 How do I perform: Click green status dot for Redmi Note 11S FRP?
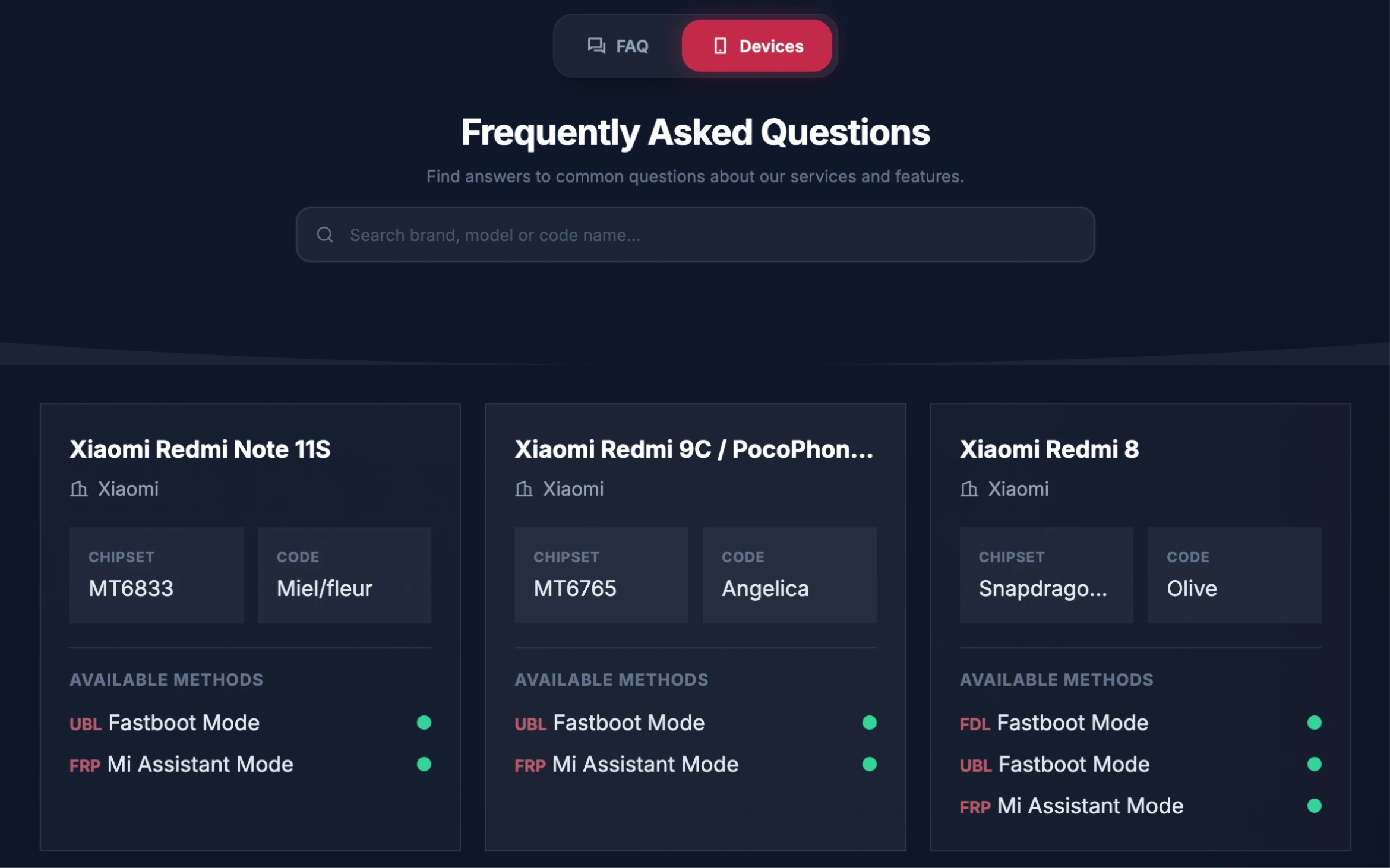(424, 764)
